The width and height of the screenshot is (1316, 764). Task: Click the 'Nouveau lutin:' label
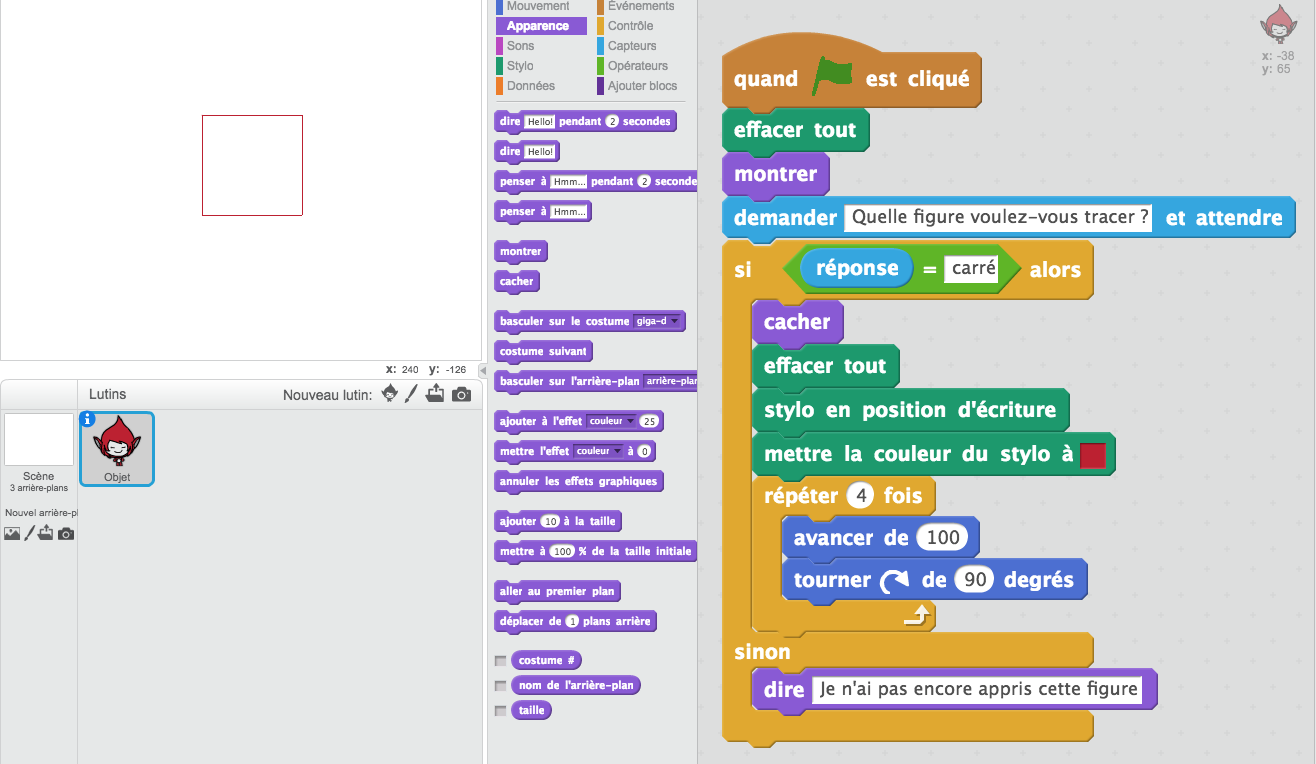pos(328,395)
